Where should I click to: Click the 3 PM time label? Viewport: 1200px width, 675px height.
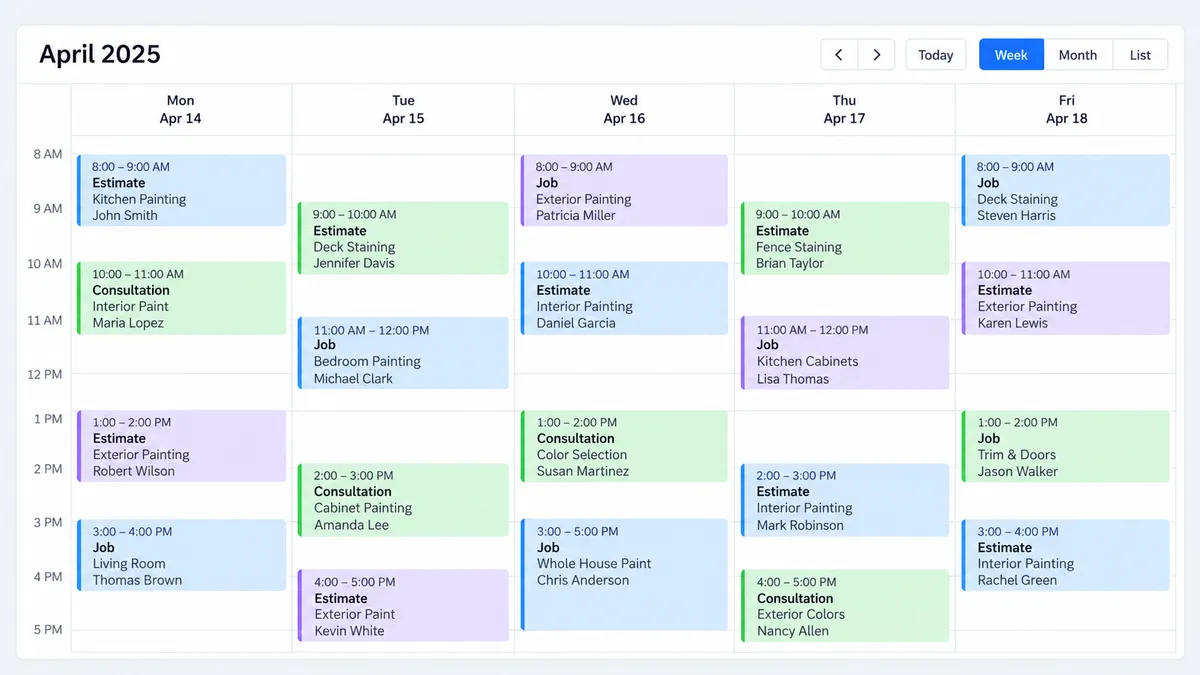48,522
